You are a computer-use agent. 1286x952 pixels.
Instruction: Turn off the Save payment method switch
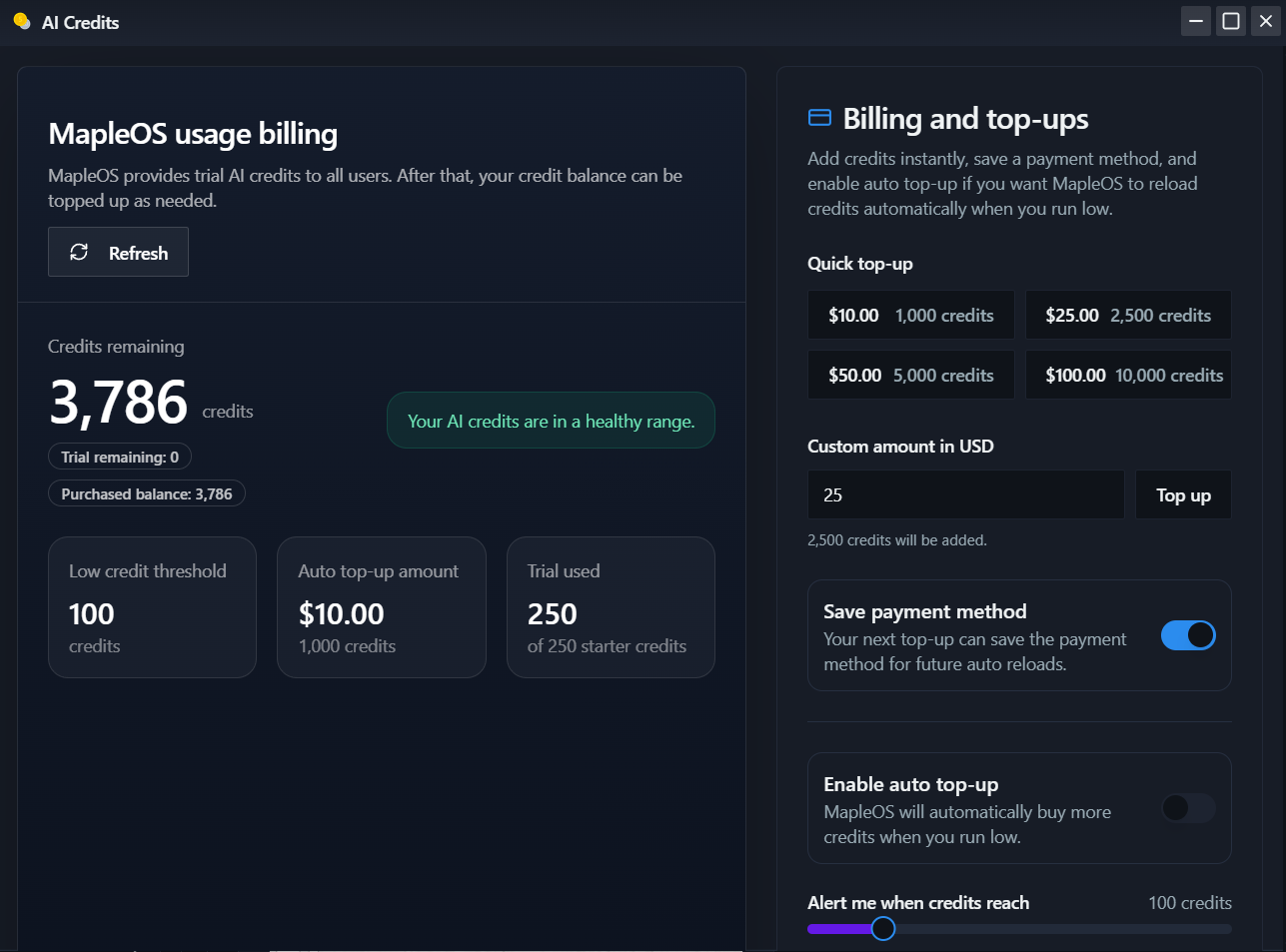(1188, 635)
